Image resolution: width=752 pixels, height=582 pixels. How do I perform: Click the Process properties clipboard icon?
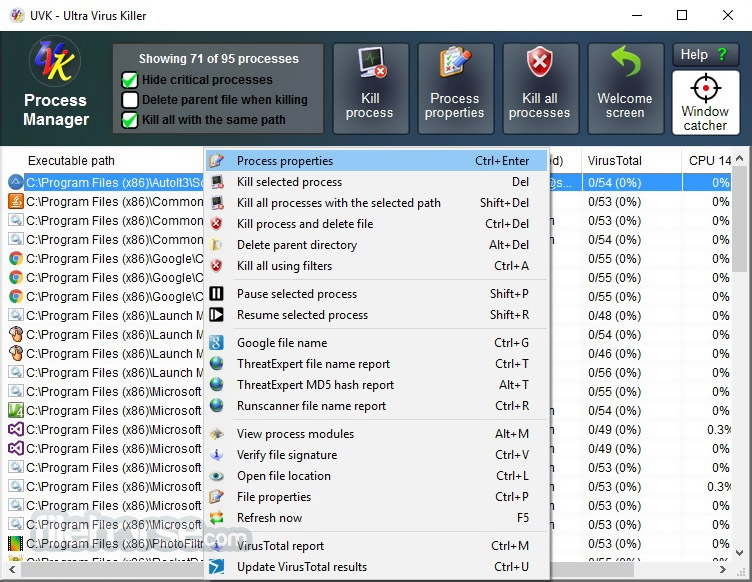(455, 62)
